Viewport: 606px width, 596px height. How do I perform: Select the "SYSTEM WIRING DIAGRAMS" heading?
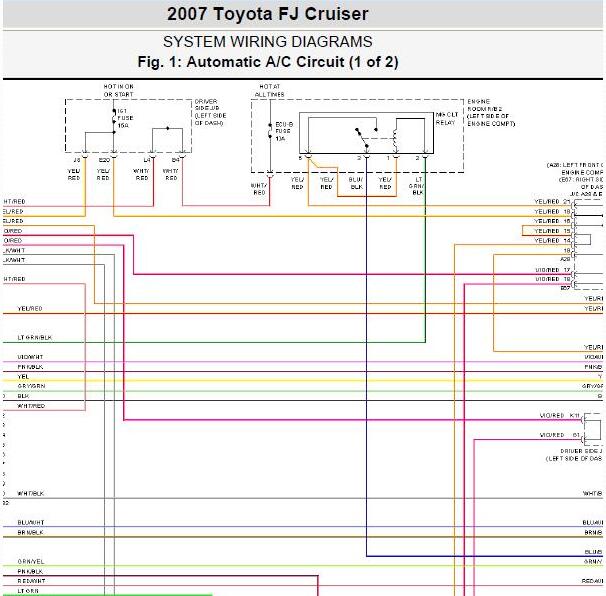(x=267, y=42)
